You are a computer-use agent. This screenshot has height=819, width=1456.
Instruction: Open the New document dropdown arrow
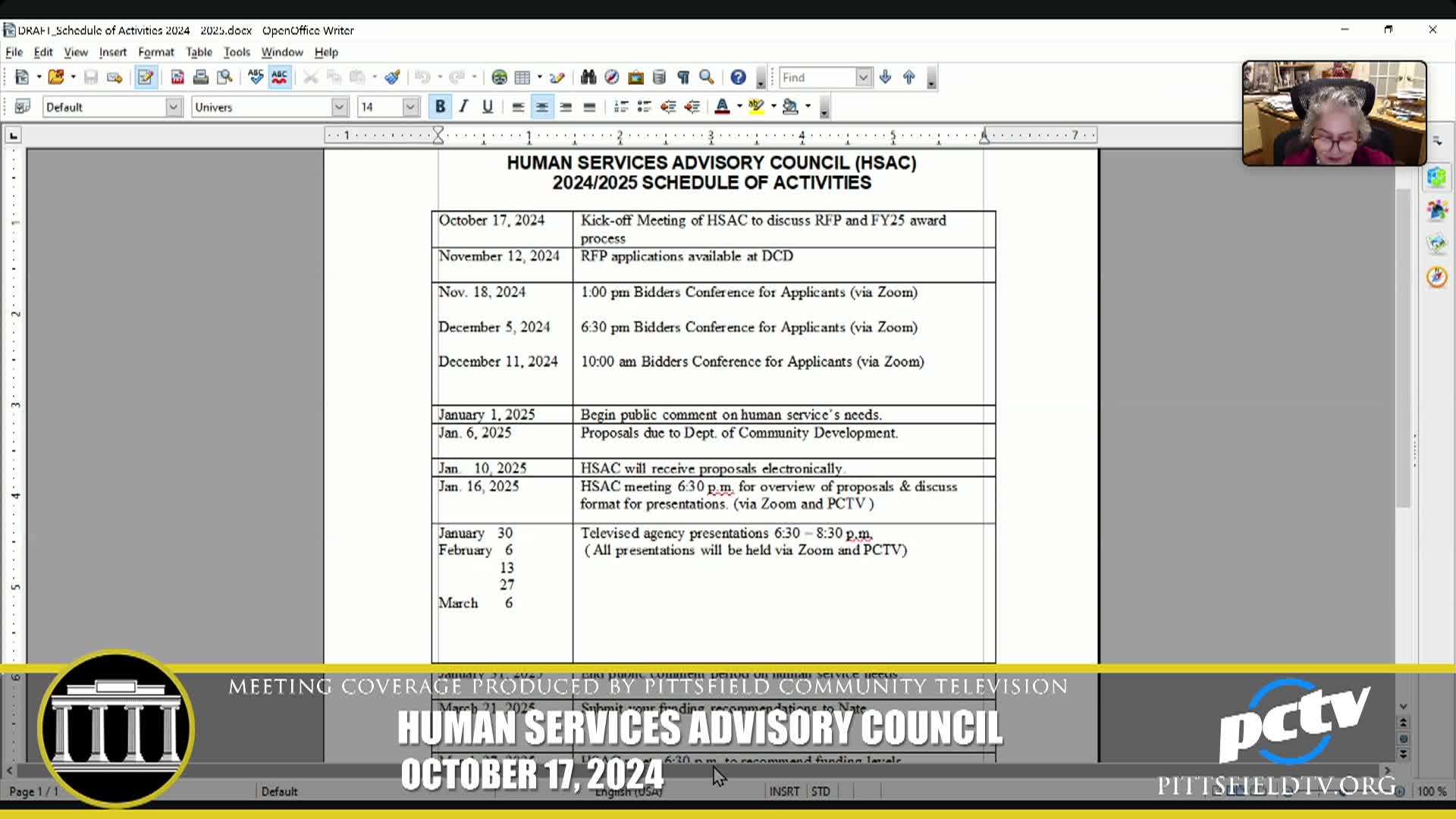point(39,77)
